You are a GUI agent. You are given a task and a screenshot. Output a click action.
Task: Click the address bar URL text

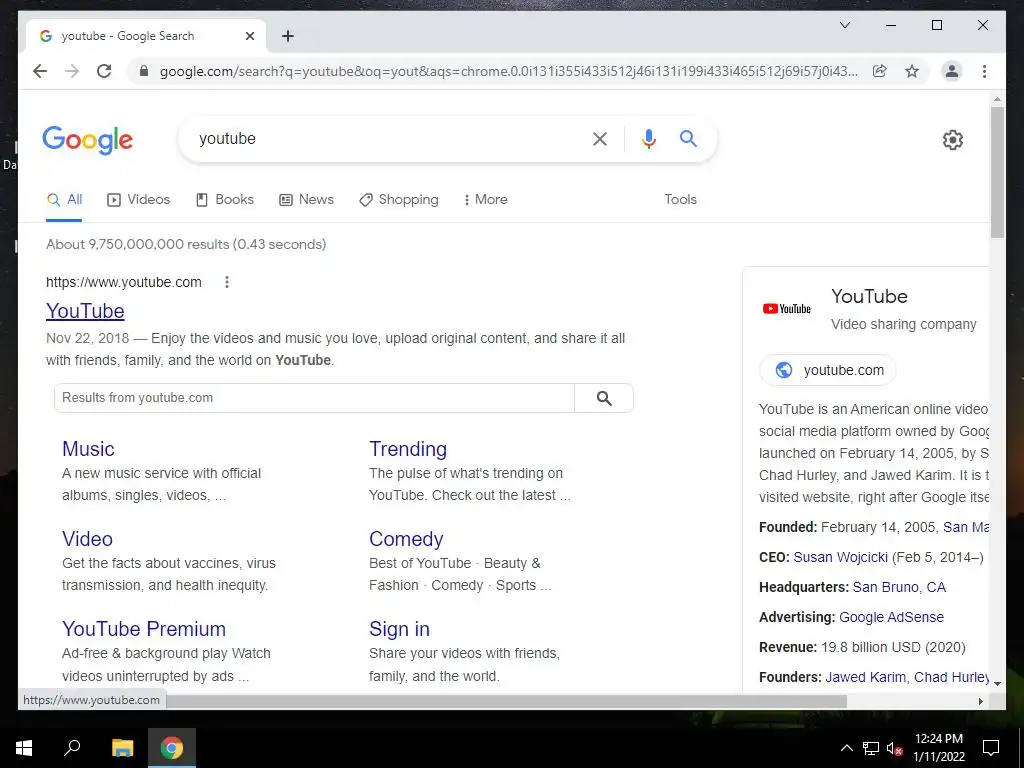tap(509, 71)
